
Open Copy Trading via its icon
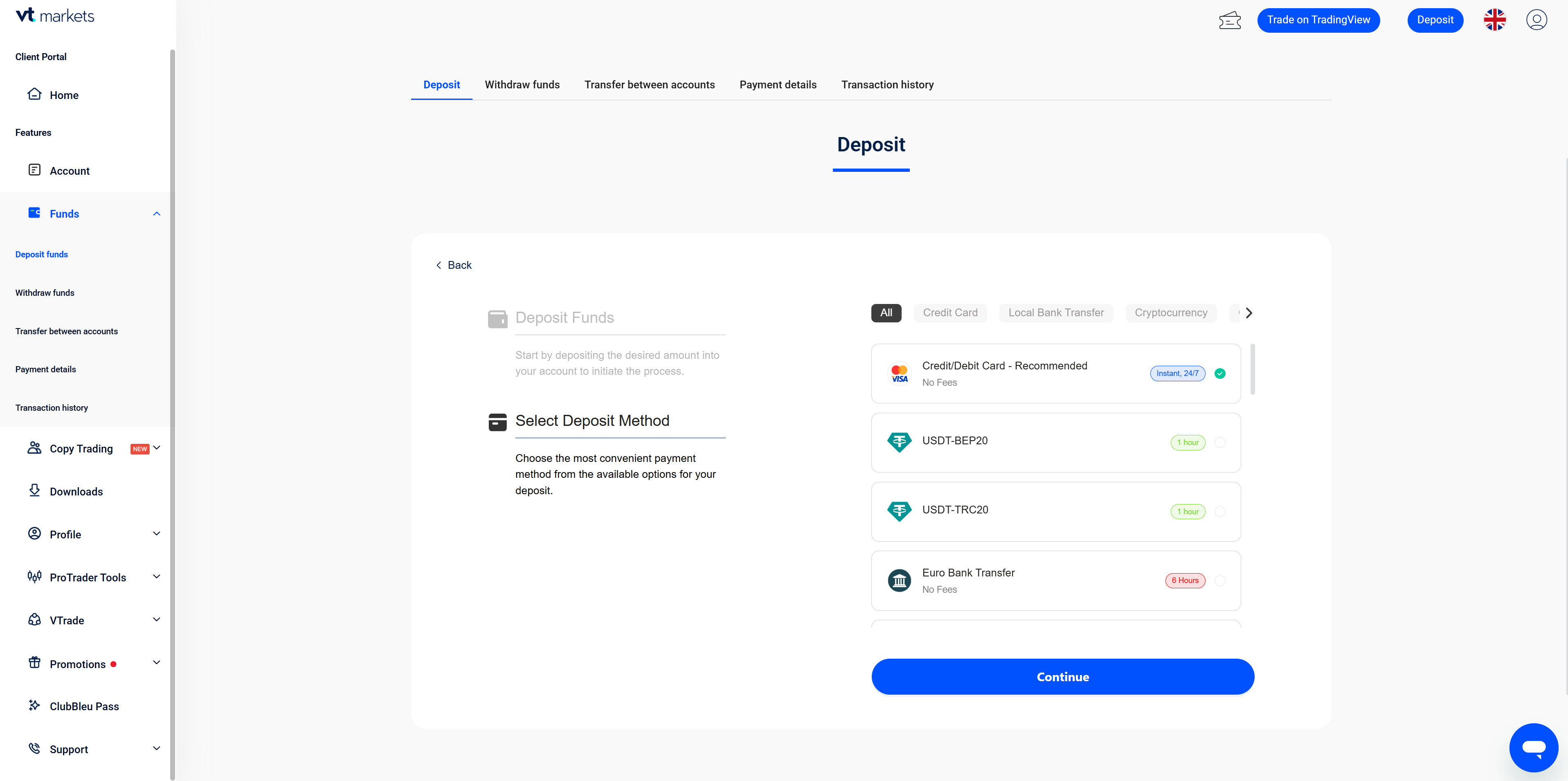click(35, 448)
